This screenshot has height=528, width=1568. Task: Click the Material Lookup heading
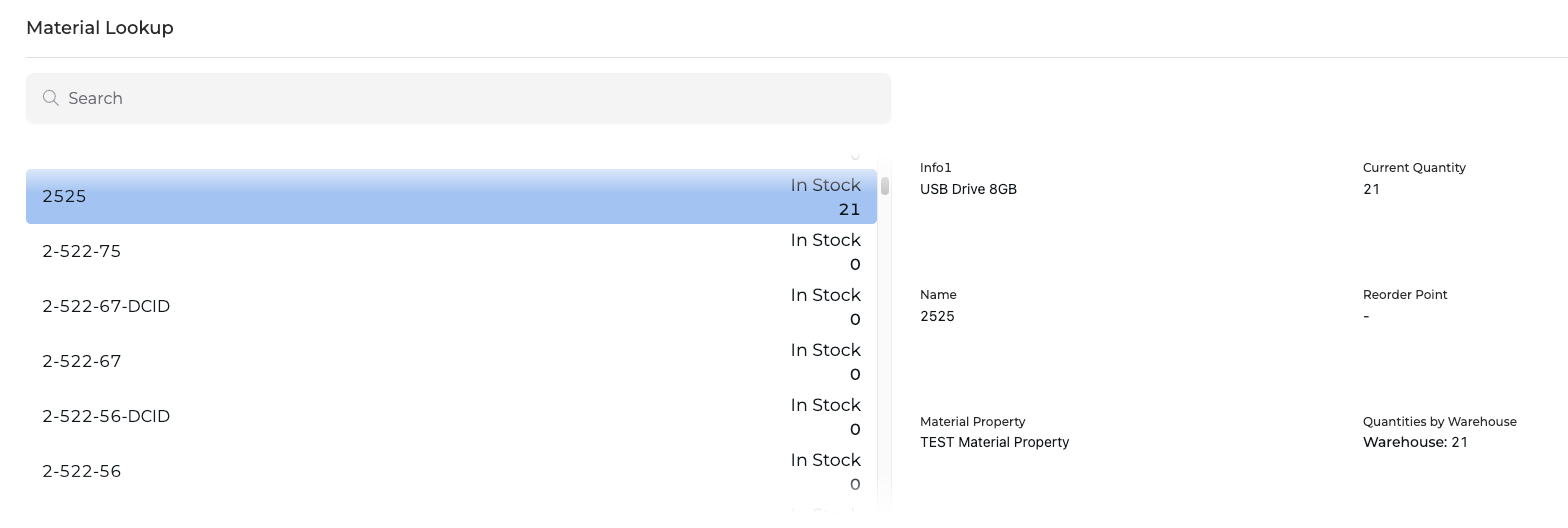click(x=100, y=28)
